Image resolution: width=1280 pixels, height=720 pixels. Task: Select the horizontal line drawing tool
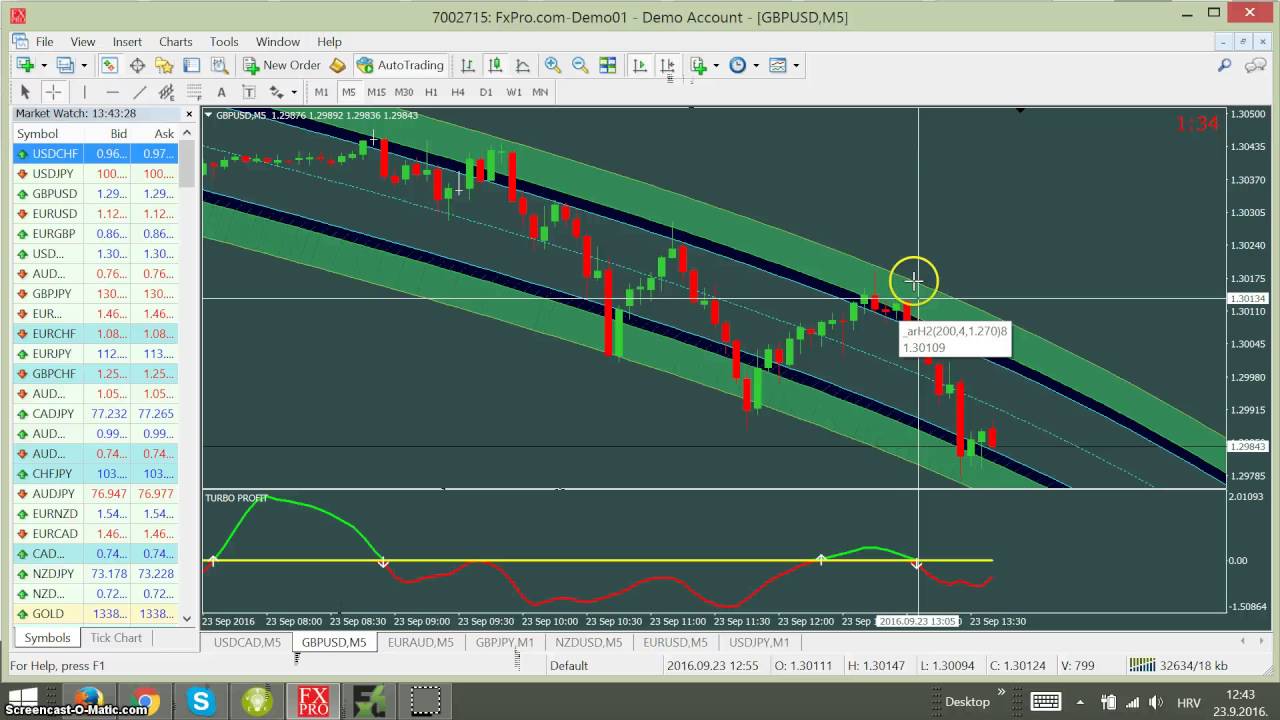click(x=112, y=92)
